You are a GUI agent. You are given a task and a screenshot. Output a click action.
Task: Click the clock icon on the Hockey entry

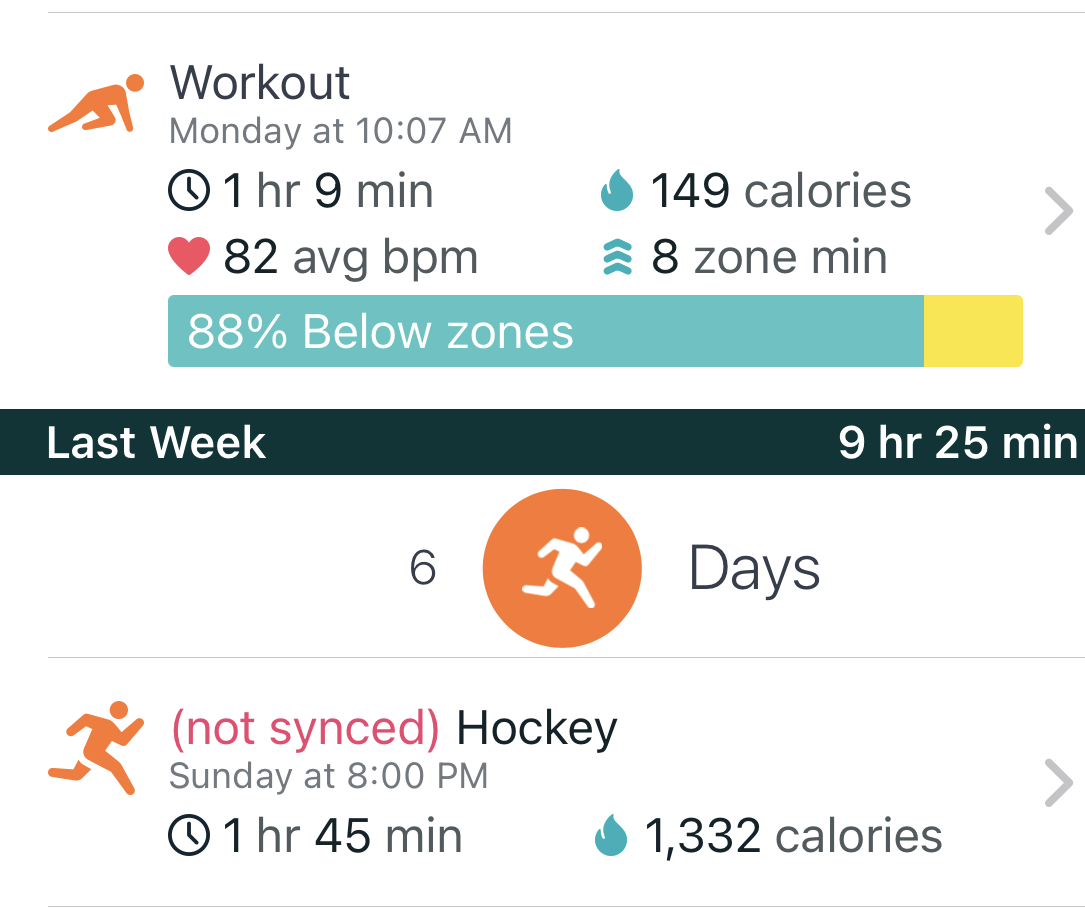(x=189, y=833)
